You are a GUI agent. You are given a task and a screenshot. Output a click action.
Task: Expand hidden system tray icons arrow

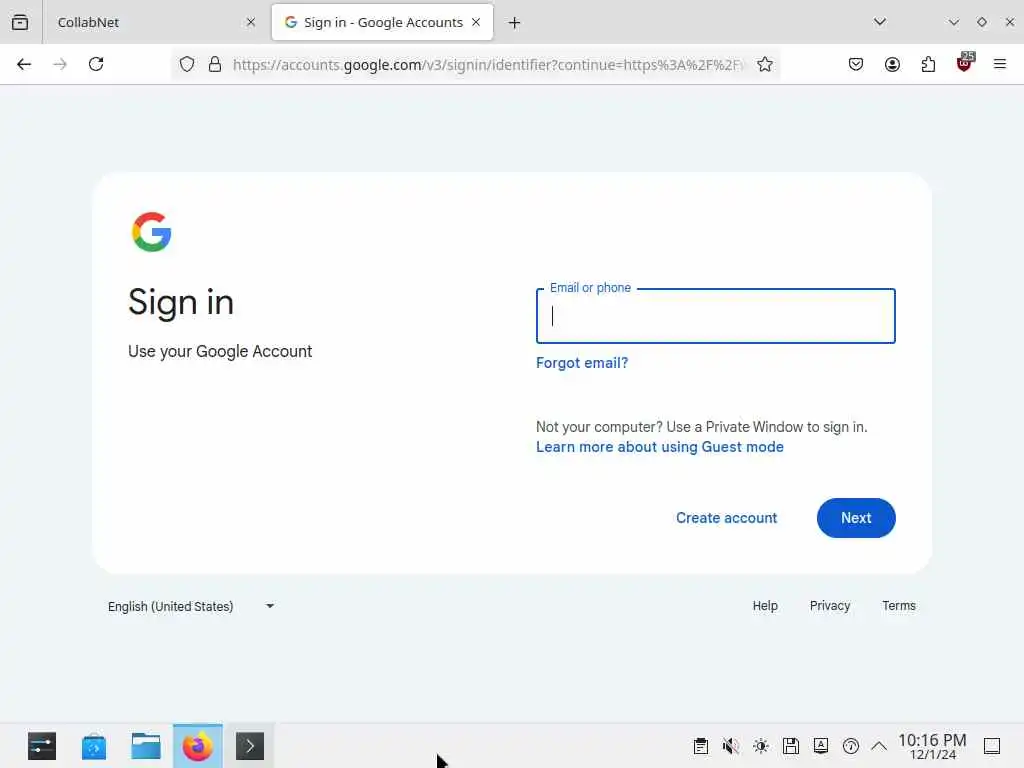point(879,746)
